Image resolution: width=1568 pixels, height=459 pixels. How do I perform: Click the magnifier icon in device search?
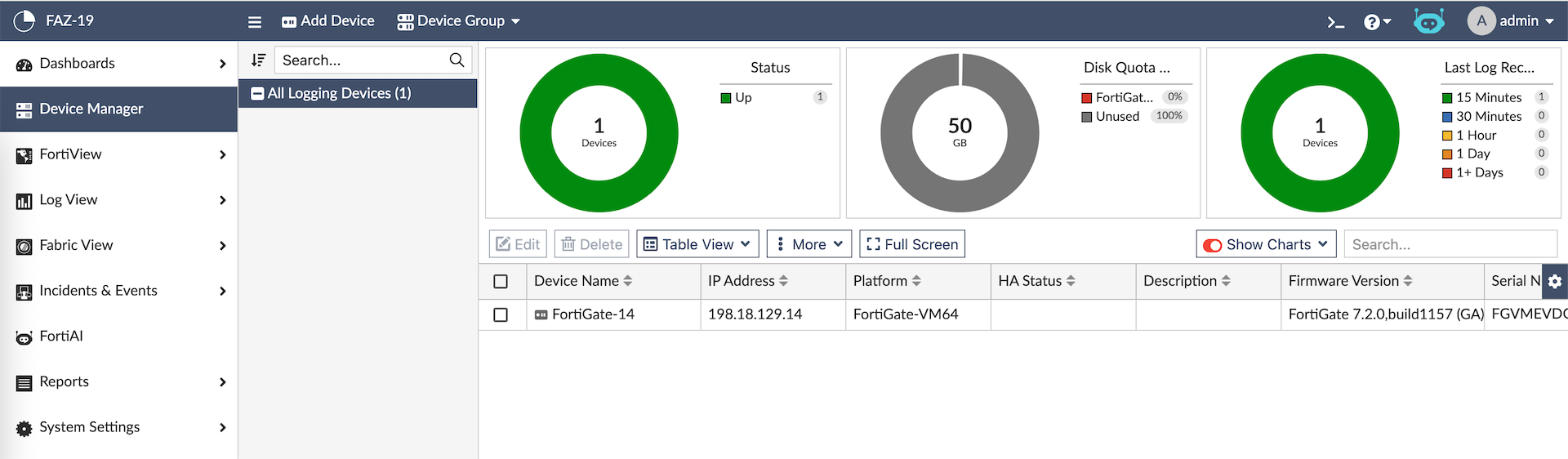click(457, 60)
